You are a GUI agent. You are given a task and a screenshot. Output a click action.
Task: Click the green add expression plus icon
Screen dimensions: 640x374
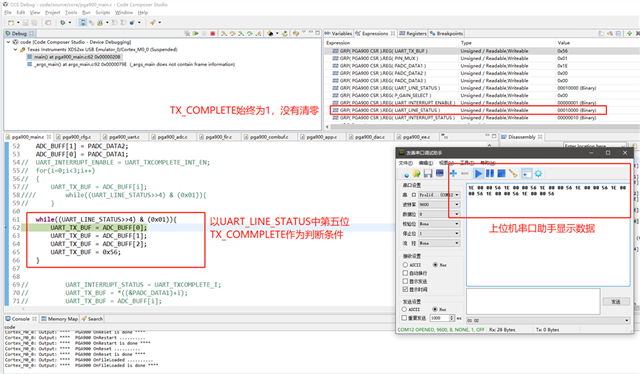[x=629, y=33]
